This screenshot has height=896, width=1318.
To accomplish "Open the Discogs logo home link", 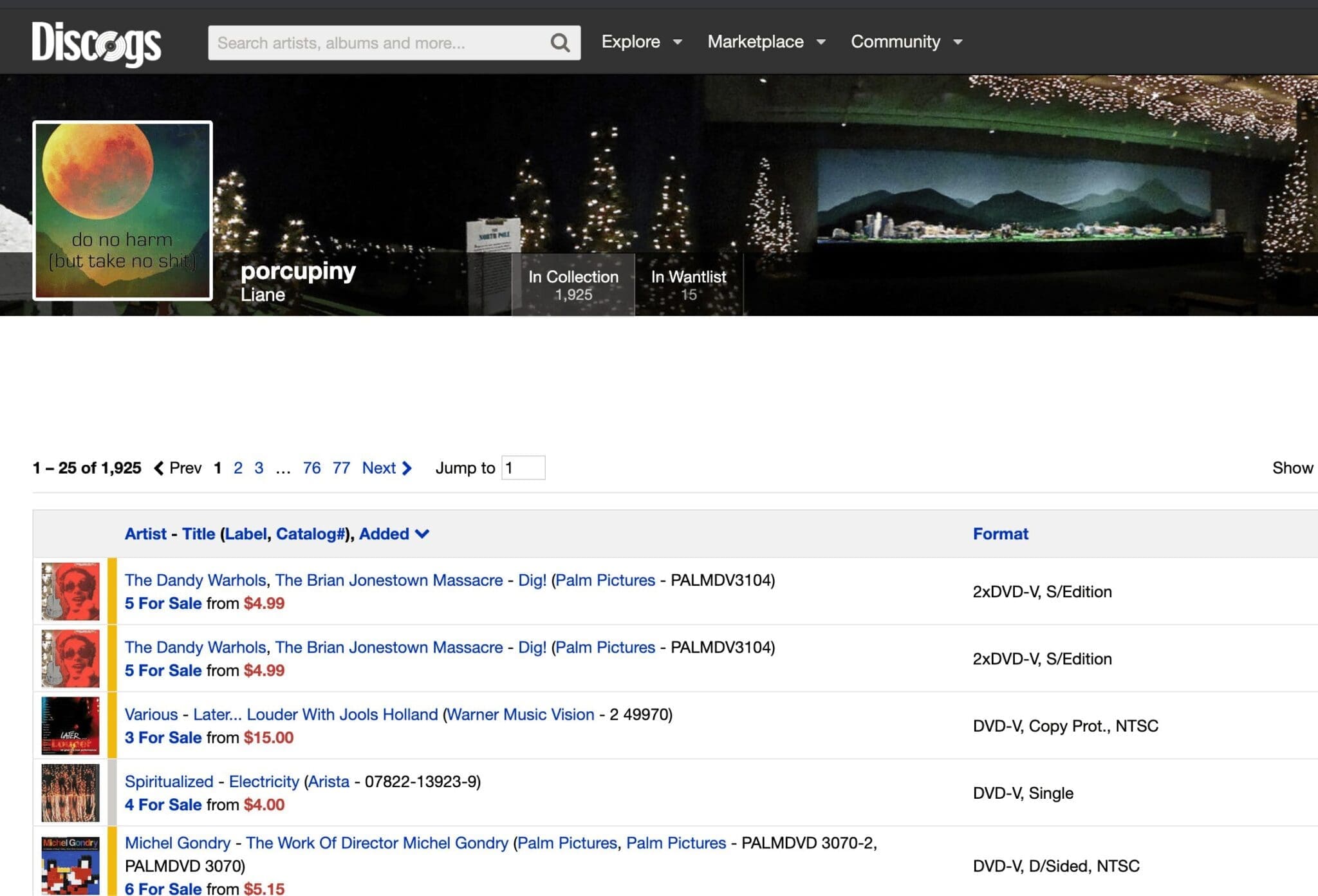I will point(97,43).
